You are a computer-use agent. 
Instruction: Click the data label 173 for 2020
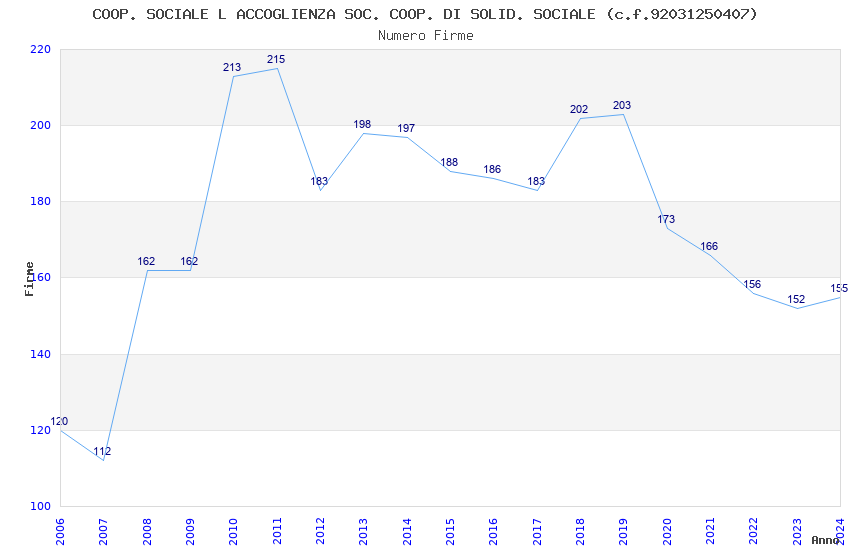point(666,219)
